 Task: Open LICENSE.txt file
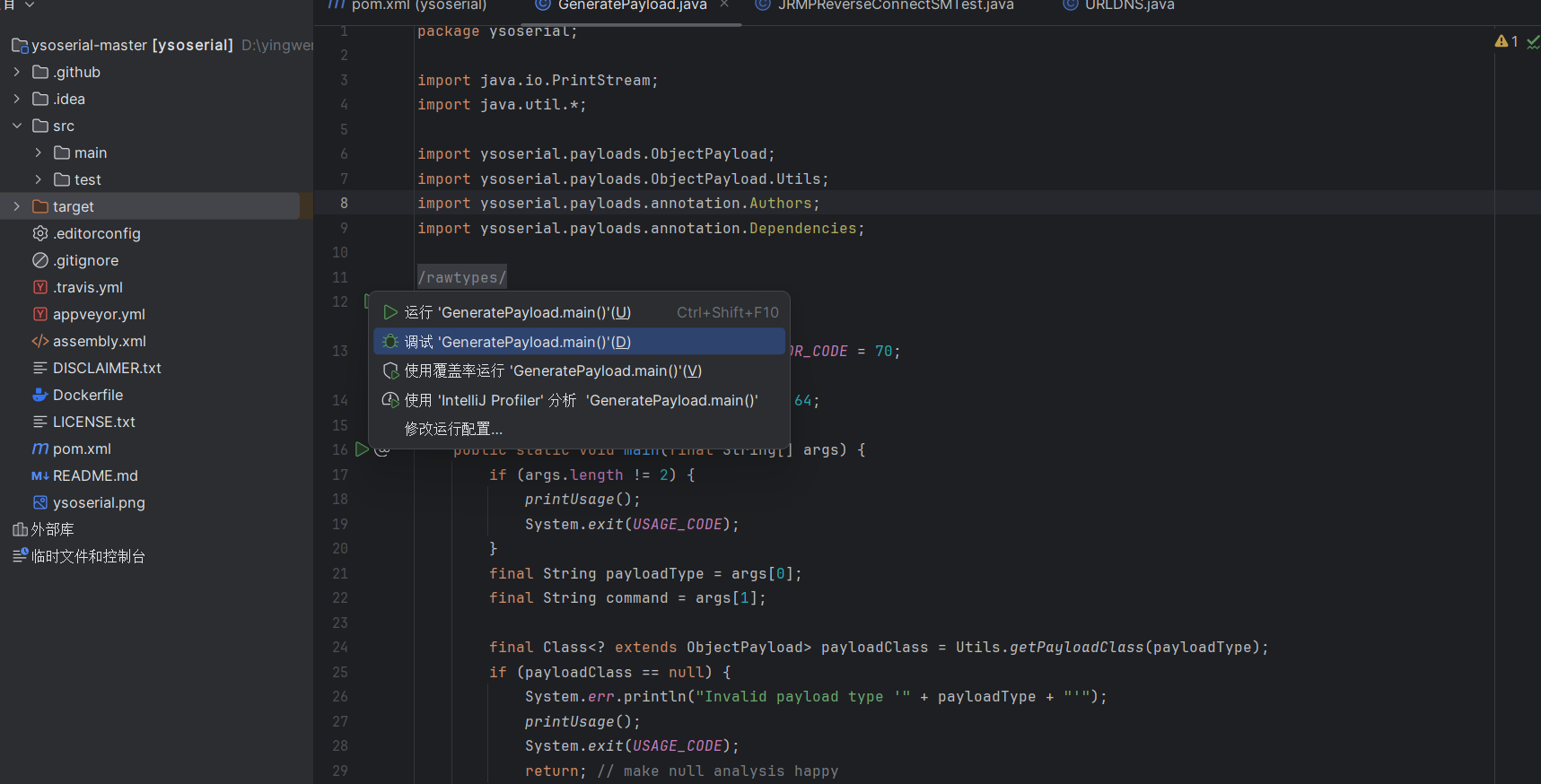94,422
